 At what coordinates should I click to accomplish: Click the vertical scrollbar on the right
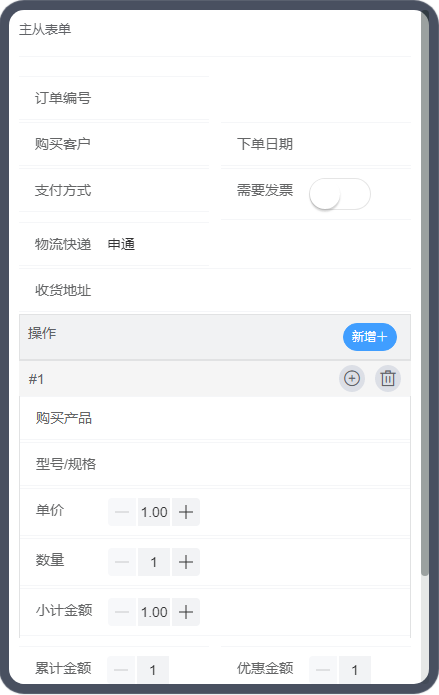click(425, 293)
